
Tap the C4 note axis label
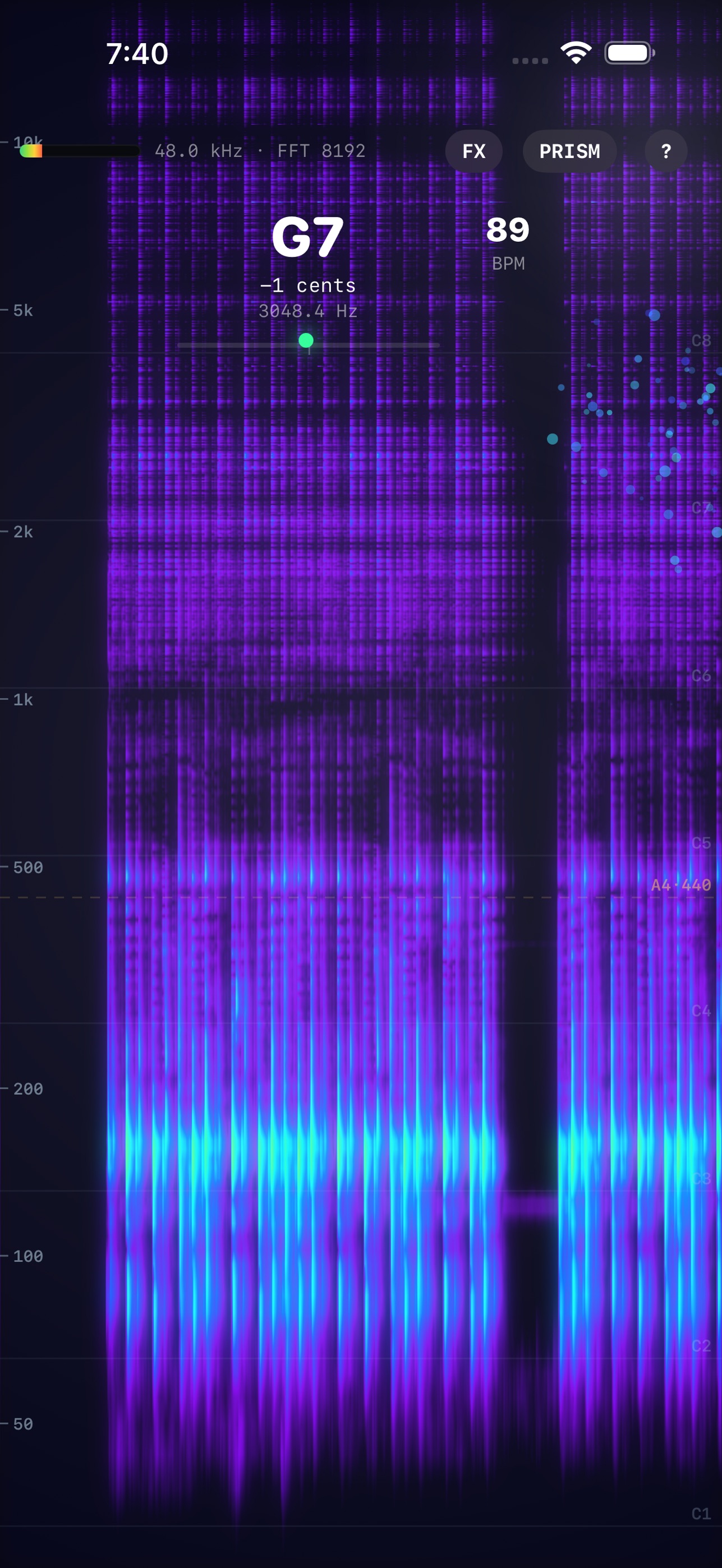(x=701, y=1011)
